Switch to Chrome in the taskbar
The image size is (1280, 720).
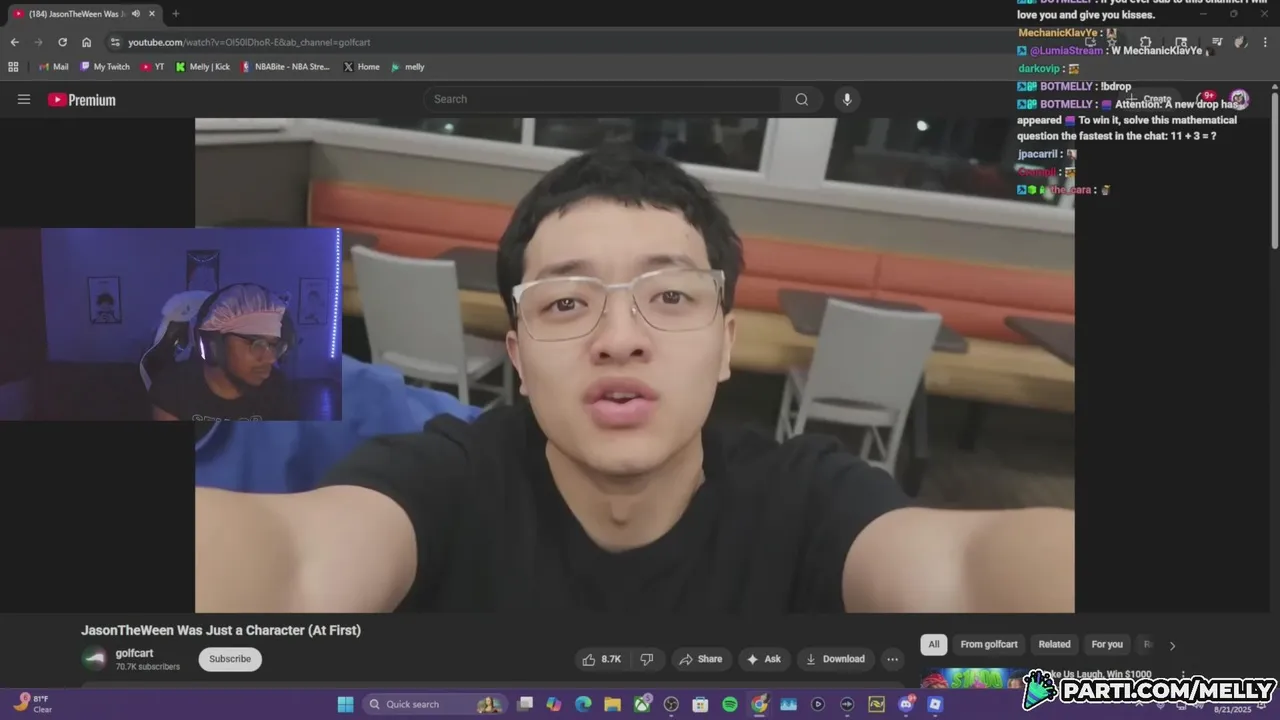[x=759, y=704]
